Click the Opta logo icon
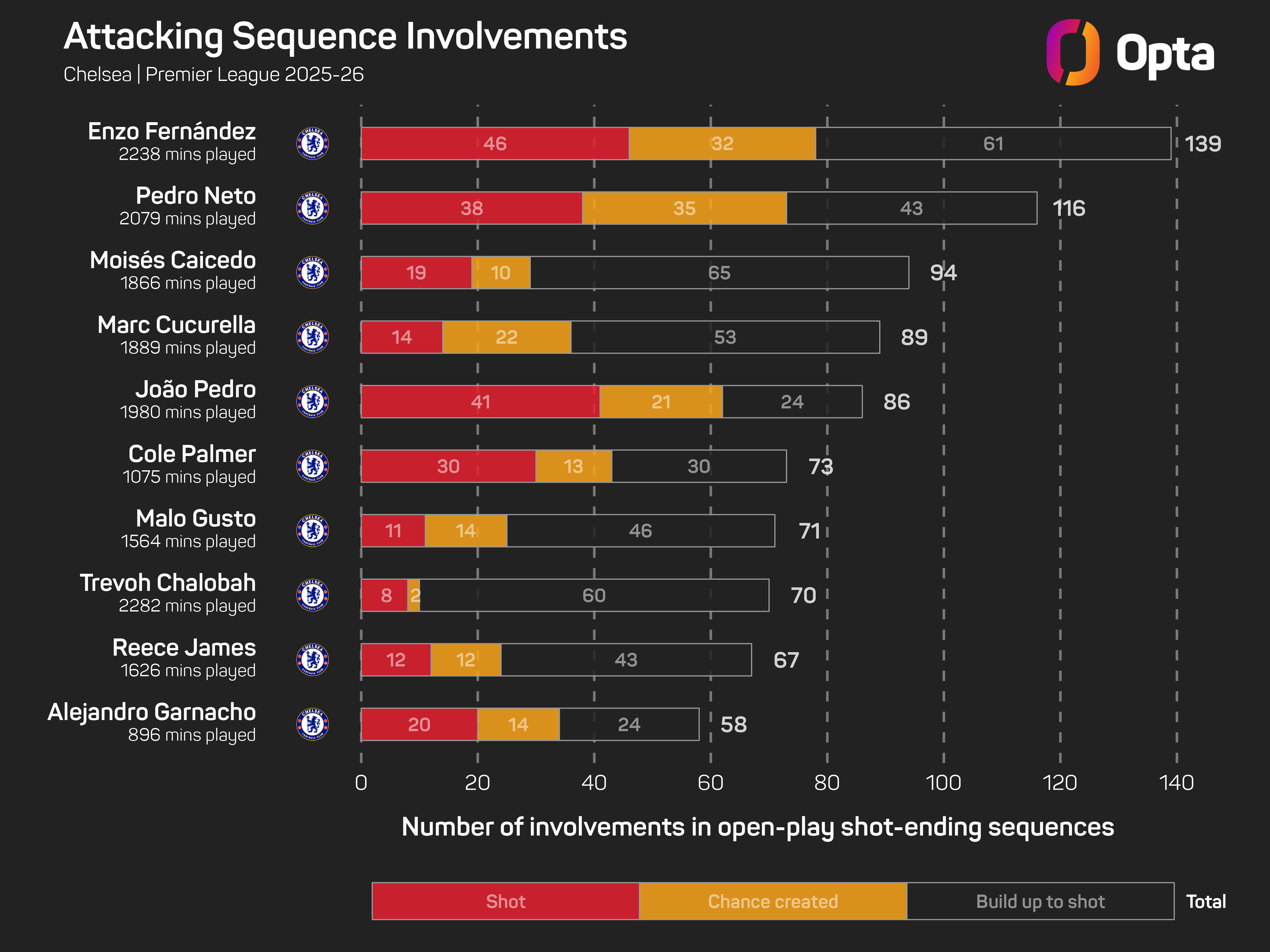1270x952 pixels. point(1072,52)
